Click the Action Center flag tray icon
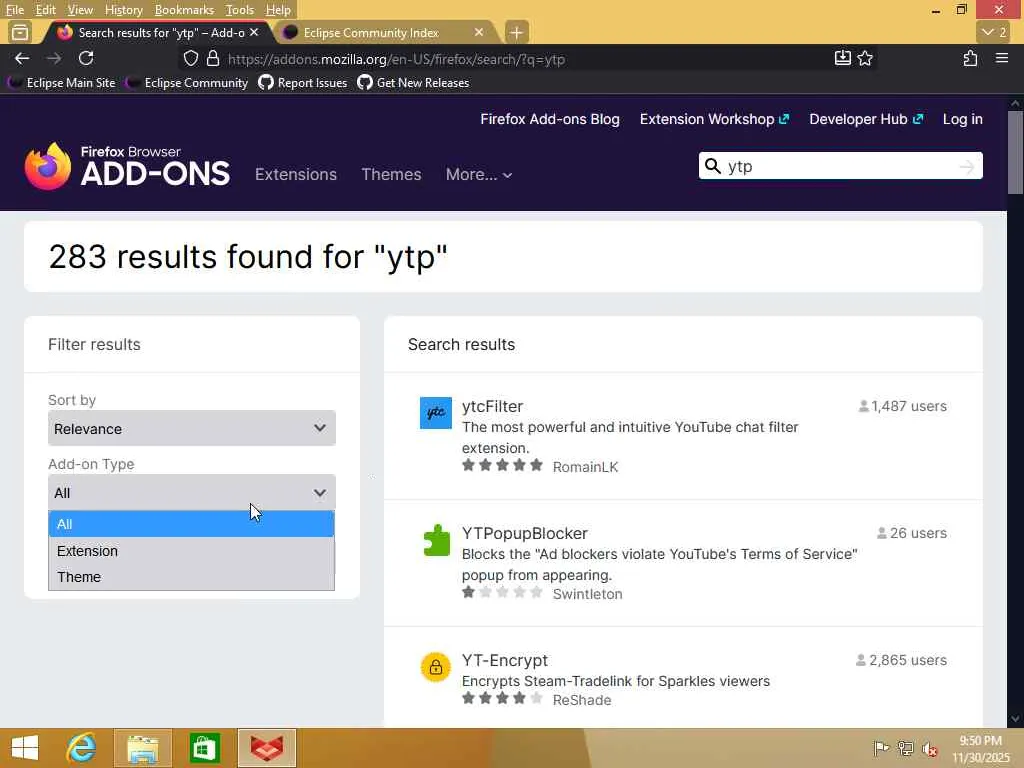Viewport: 1024px width, 768px height. pos(881,748)
